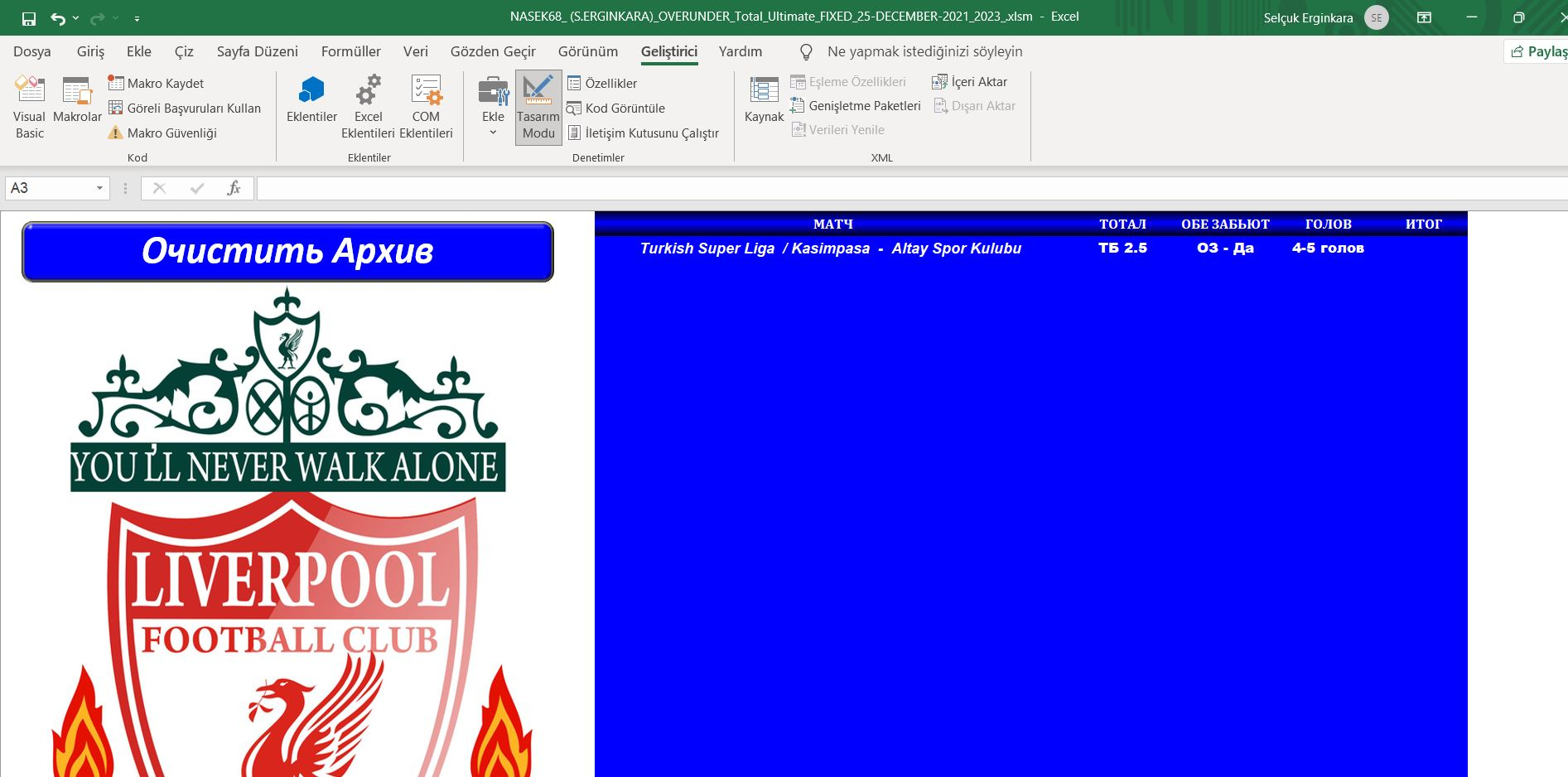This screenshot has height=777, width=1568.
Task: Open the Dosya menu
Action: point(32,51)
